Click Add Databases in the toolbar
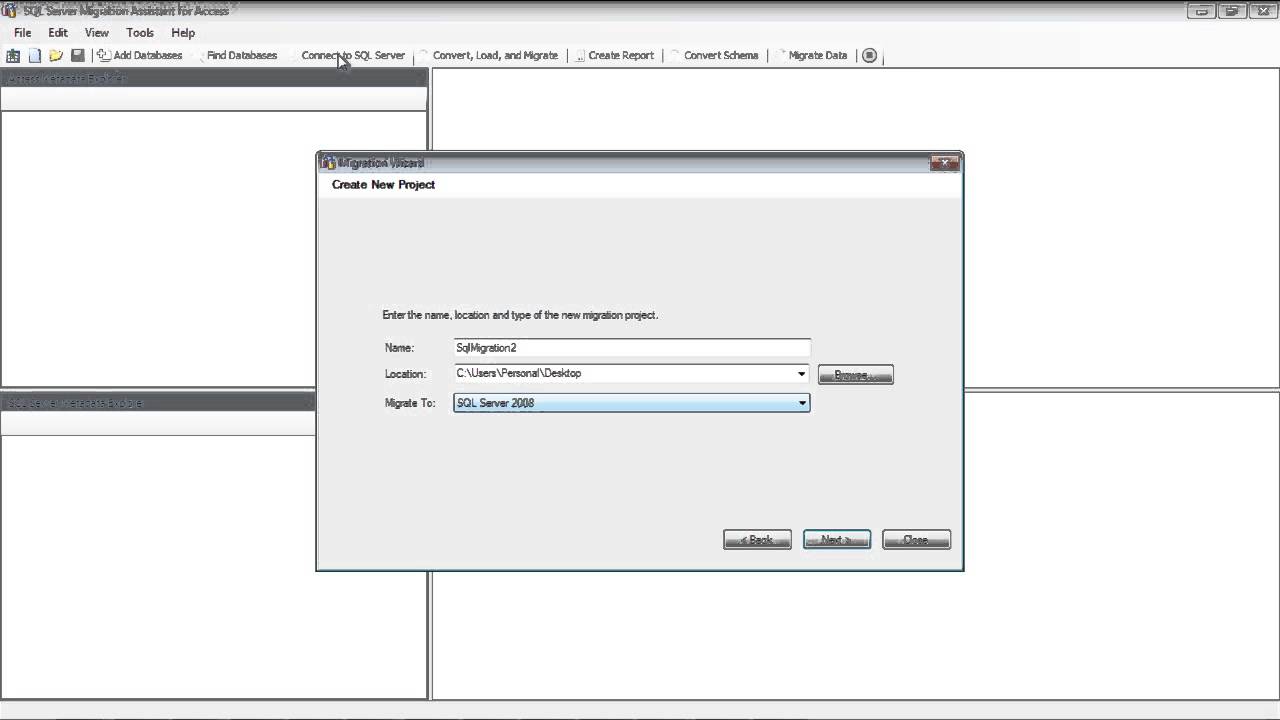 140,56
